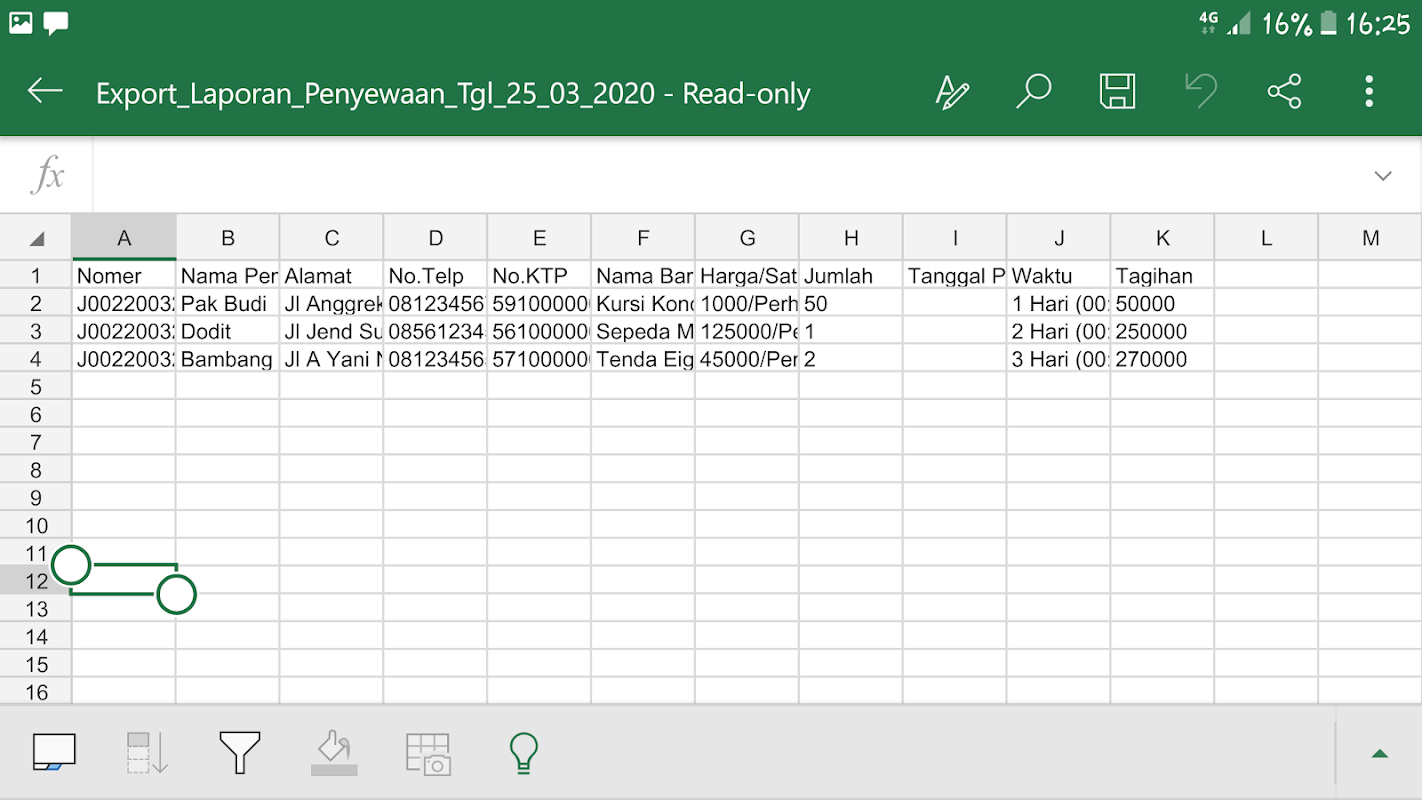The height and width of the screenshot is (800, 1422).
Task: Select the "Kursi Kono" item cell
Action: coord(643,304)
